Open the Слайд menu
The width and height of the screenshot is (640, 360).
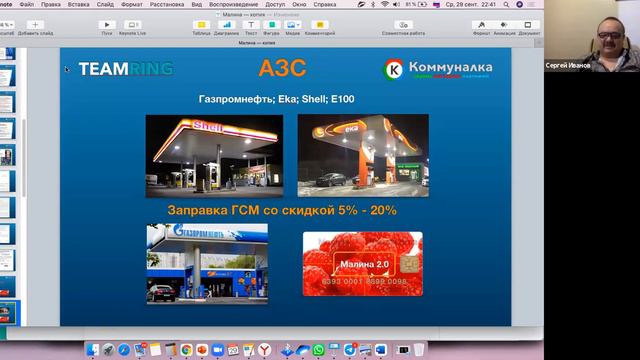pyautogui.click(x=105, y=4)
